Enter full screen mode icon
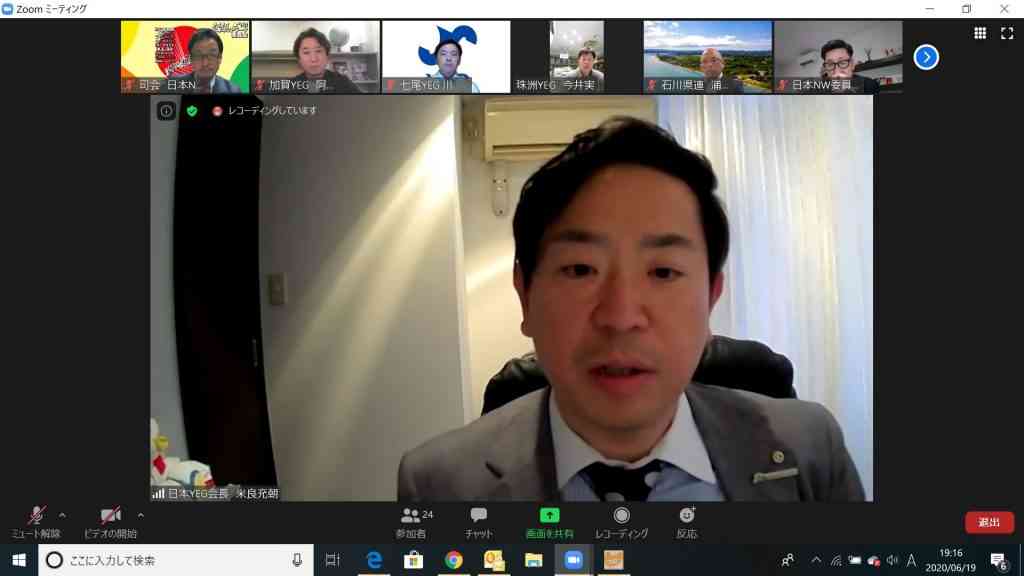 click(1007, 33)
